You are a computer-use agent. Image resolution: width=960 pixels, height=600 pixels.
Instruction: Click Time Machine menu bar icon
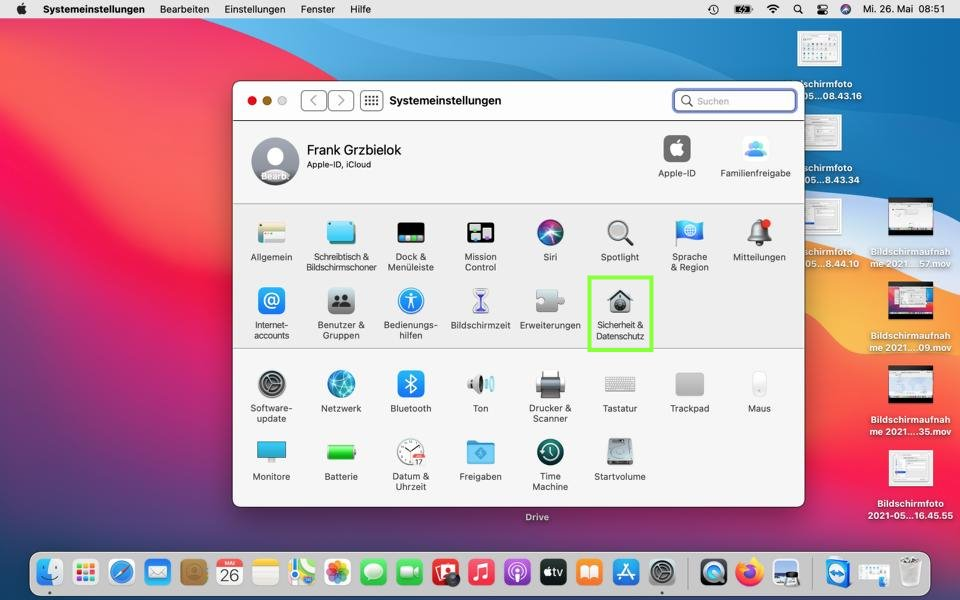713,9
